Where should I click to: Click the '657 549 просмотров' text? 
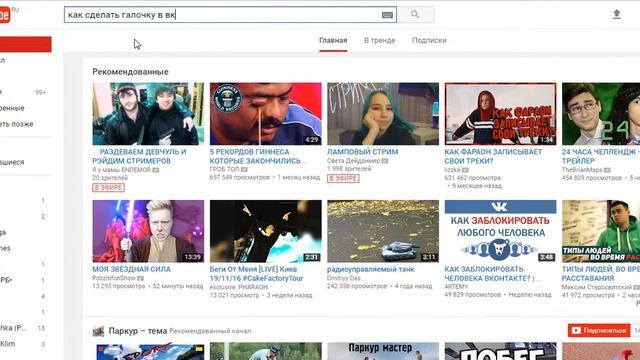pos(240,178)
